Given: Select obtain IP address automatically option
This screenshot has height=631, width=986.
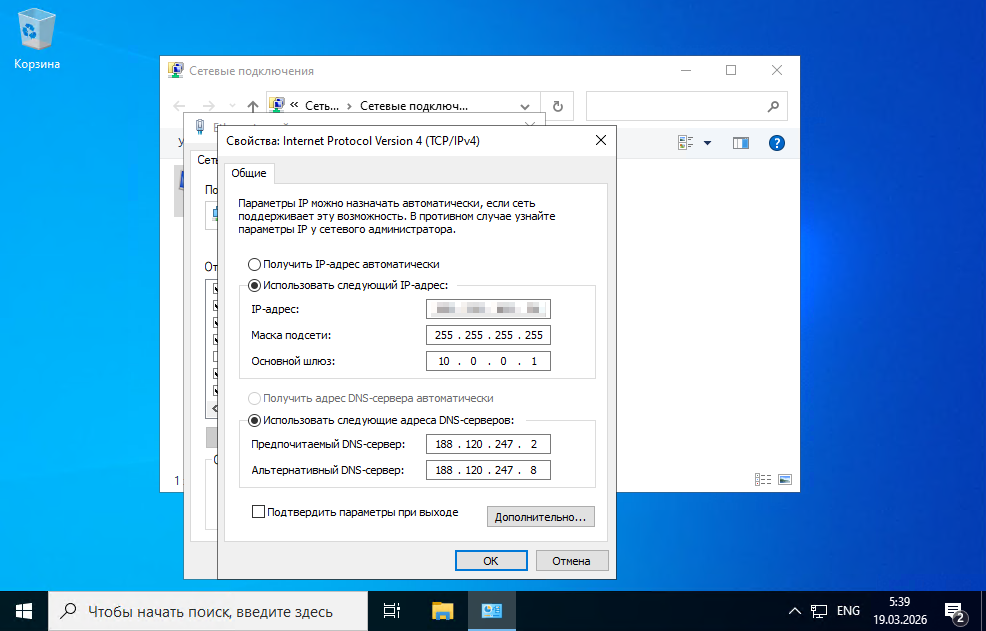Looking at the screenshot, I should pos(254,265).
